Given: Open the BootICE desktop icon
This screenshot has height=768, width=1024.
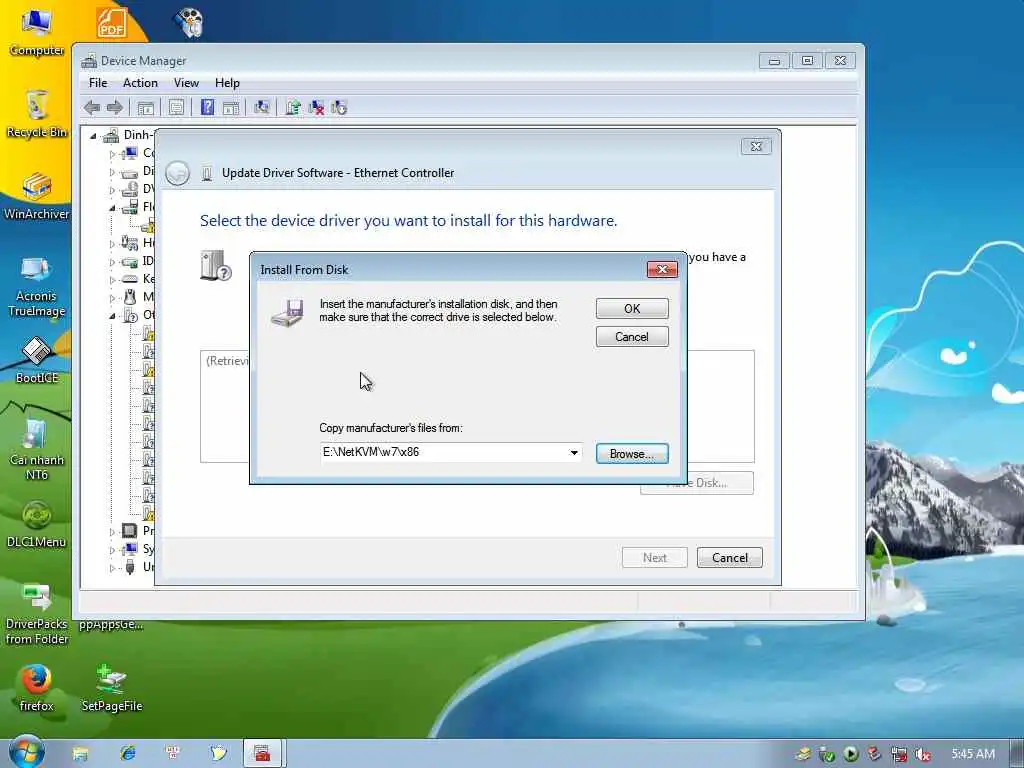Looking at the screenshot, I should click(x=37, y=359).
